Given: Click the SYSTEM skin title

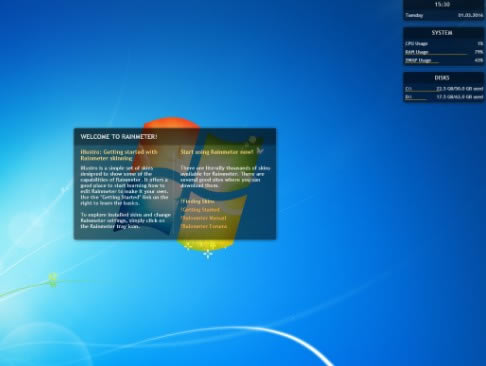Looking at the screenshot, I should click(x=442, y=33).
